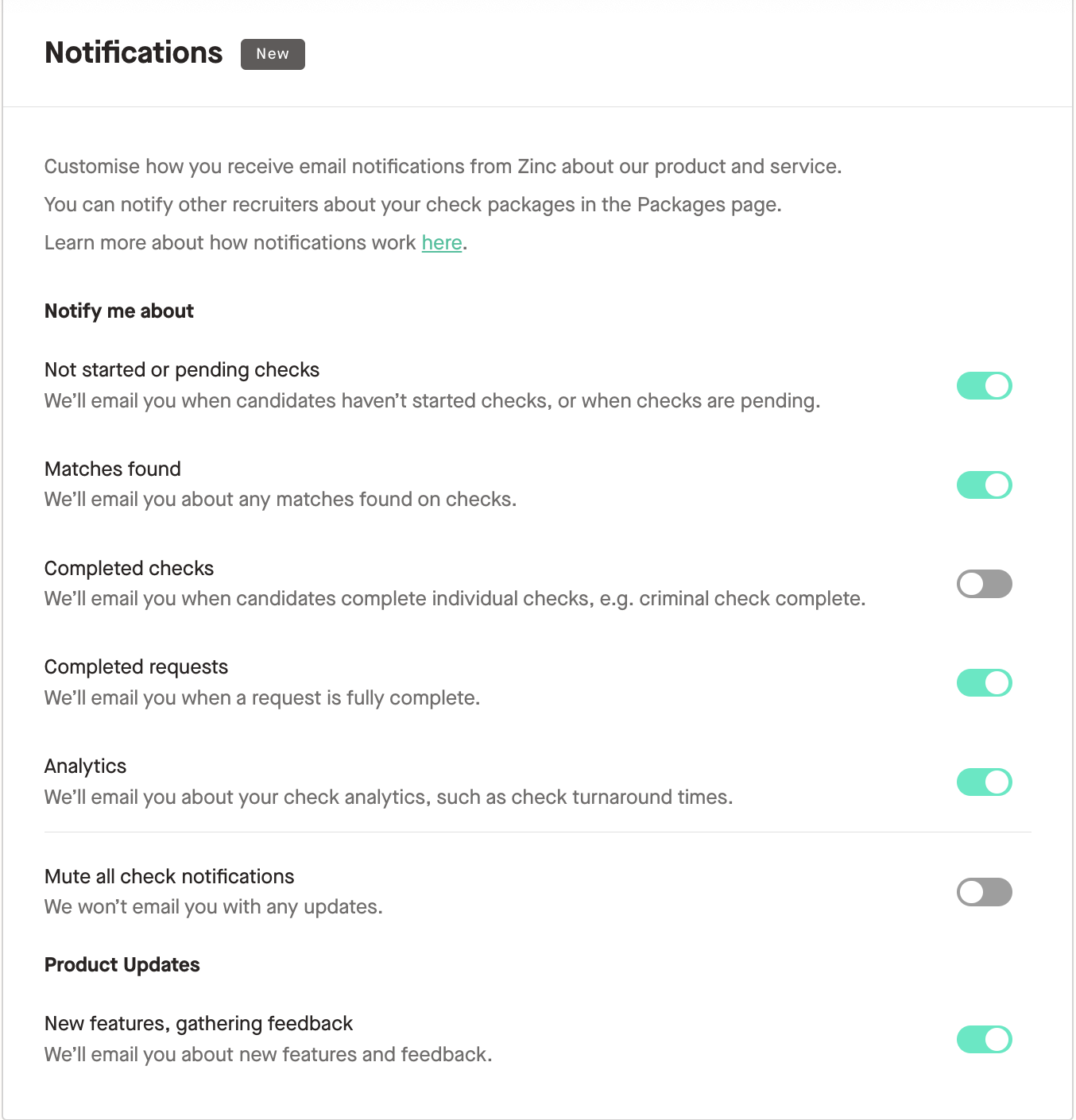Click the 'Matches found' label text
The width and height of the screenshot is (1076, 1120).
click(x=113, y=469)
